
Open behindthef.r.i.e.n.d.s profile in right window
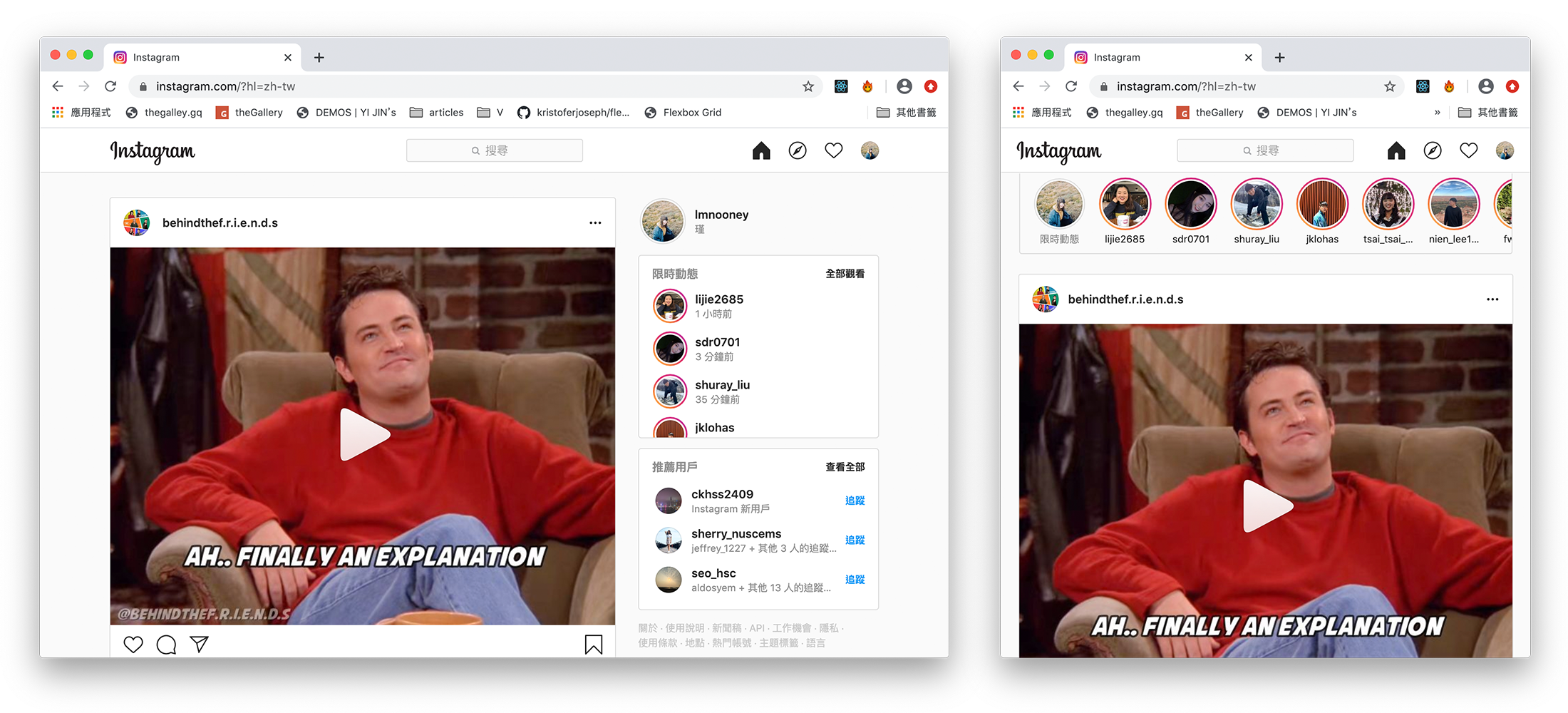click(1125, 299)
